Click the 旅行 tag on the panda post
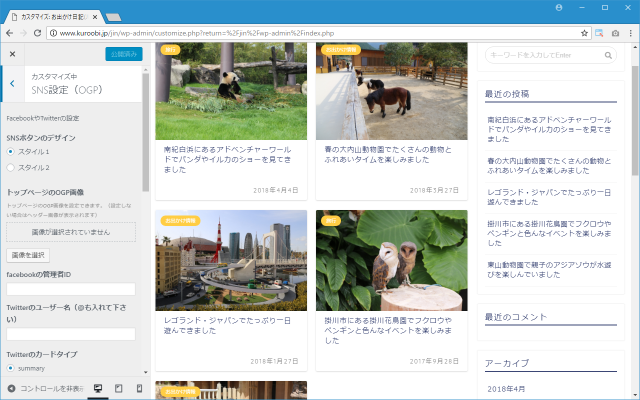 [x=170, y=49]
